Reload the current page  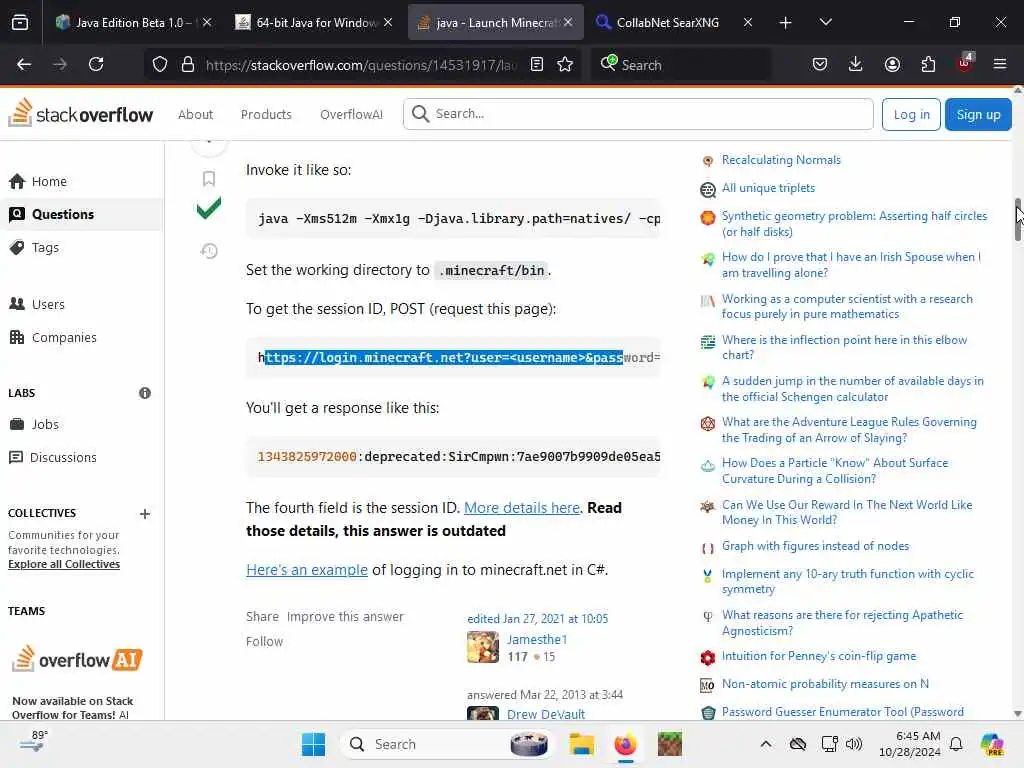tap(96, 64)
